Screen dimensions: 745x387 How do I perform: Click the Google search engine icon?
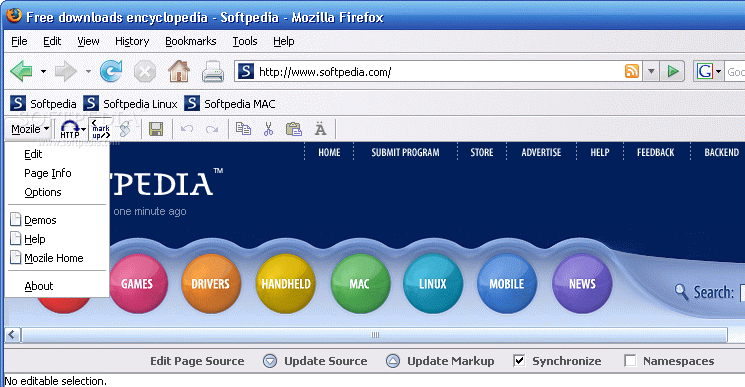pos(704,72)
